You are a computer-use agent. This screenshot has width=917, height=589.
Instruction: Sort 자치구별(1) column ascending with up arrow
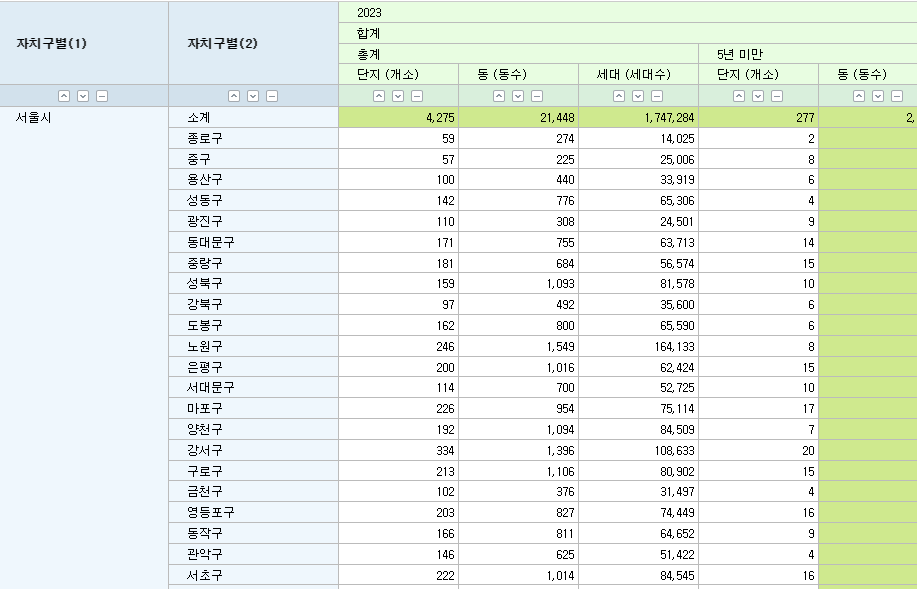pos(64,96)
